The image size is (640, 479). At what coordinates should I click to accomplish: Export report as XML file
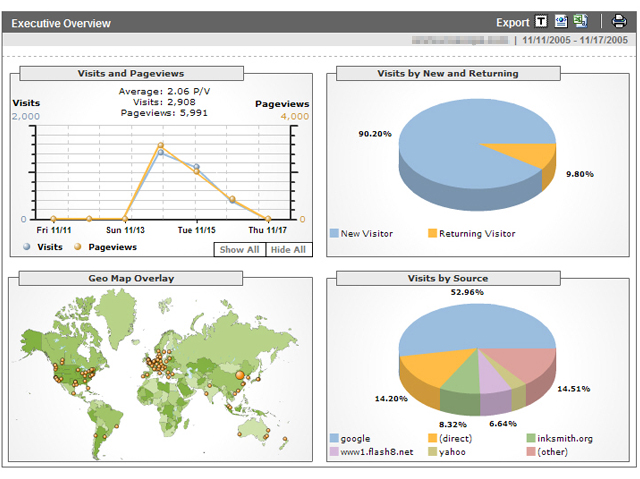[x=560, y=21]
